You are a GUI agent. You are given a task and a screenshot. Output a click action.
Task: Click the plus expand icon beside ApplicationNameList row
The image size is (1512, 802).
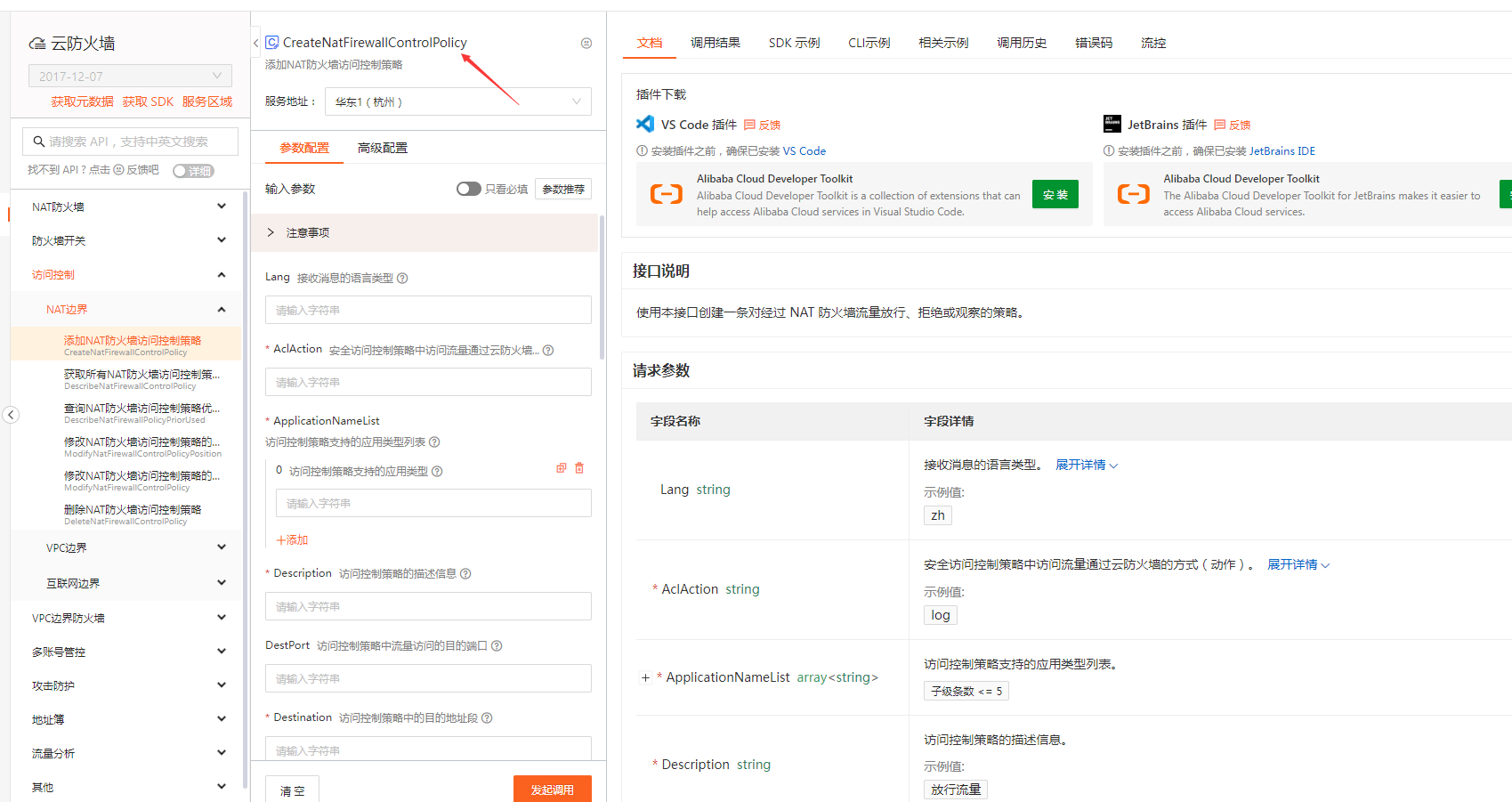coord(645,677)
